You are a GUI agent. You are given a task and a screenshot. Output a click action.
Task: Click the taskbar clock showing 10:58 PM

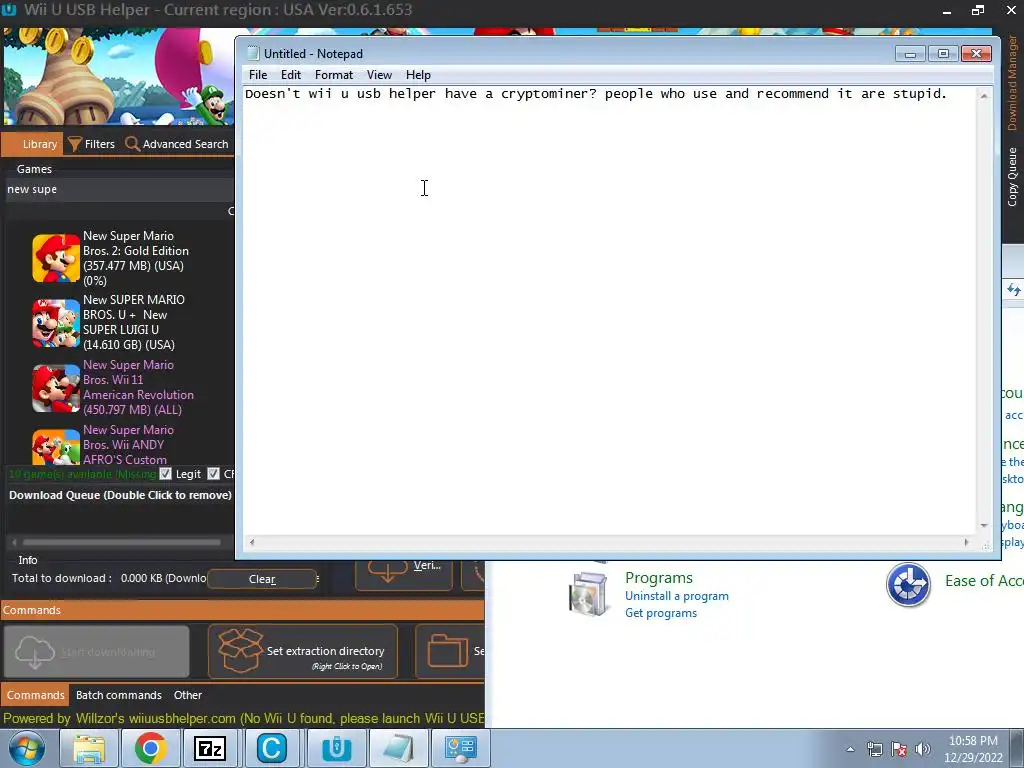(x=973, y=749)
